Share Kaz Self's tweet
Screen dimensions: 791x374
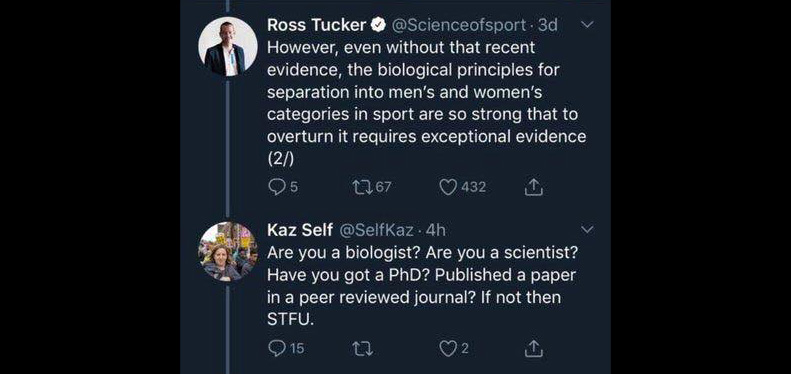click(533, 348)
